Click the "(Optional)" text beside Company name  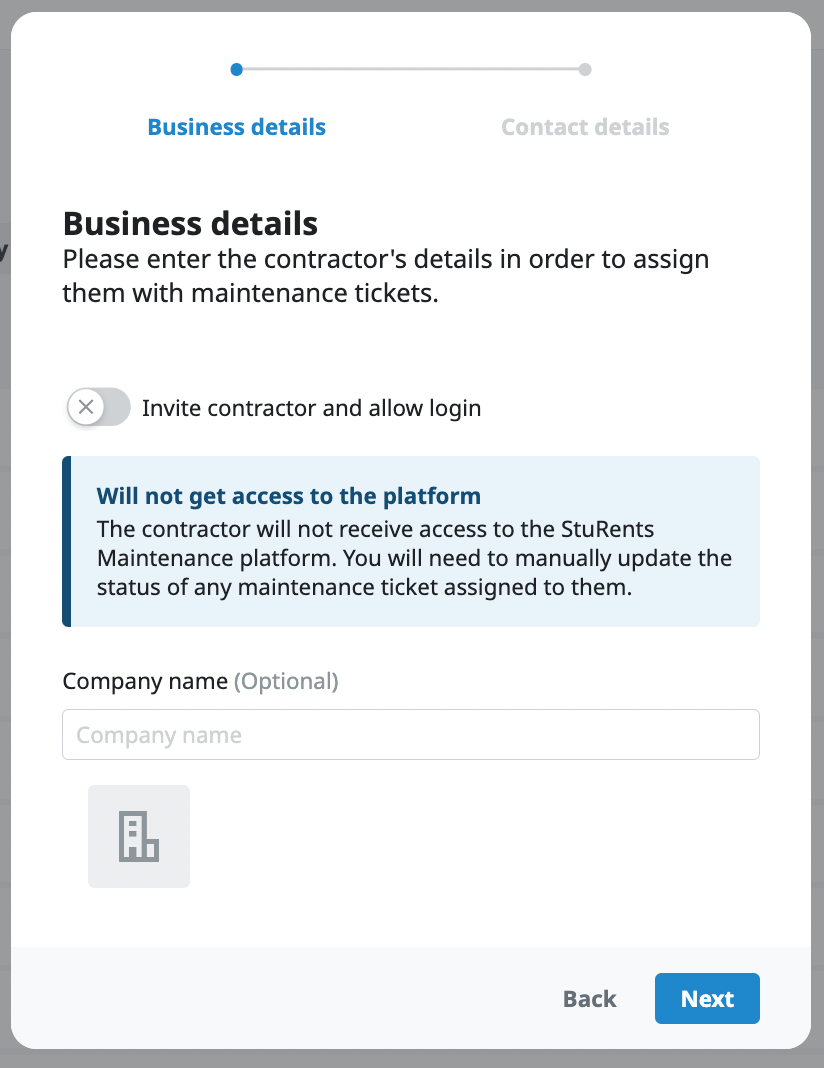tap(286, 681)
